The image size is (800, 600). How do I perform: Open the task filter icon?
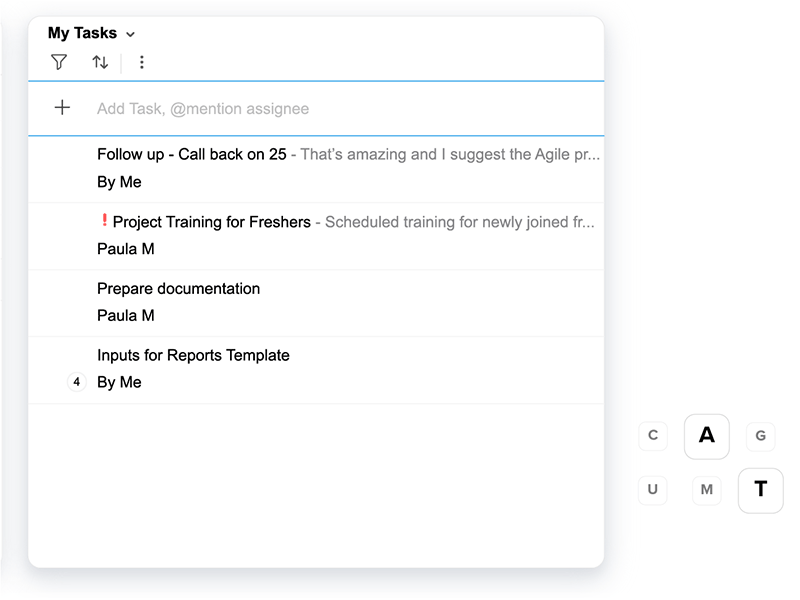coord(59,62)
